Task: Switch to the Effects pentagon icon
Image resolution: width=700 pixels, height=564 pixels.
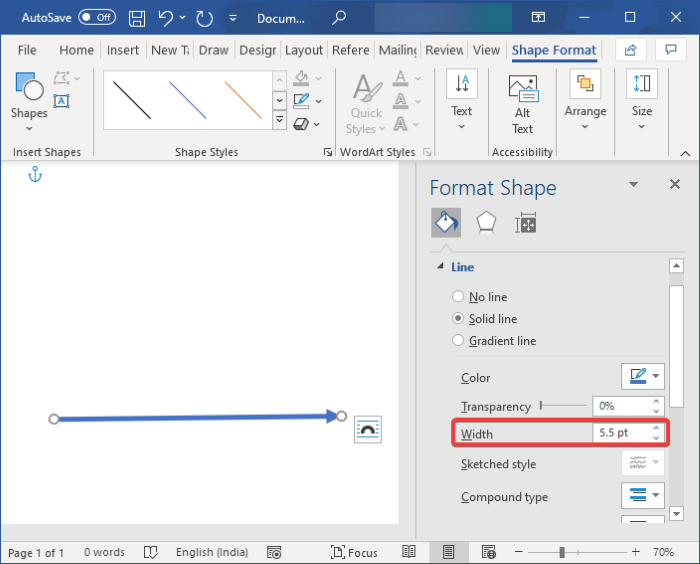Action: tap(486, 222)
